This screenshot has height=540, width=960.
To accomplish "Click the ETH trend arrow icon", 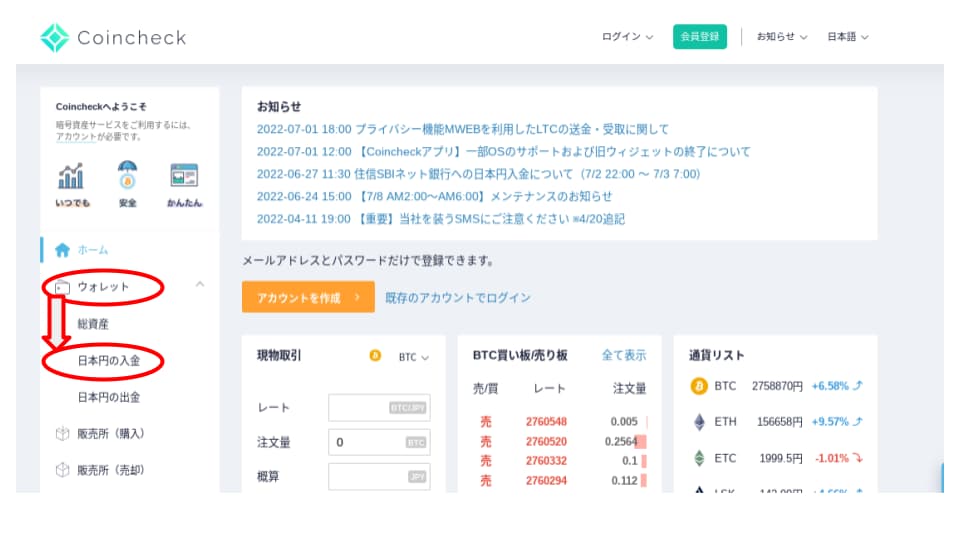I will (858, 421).
